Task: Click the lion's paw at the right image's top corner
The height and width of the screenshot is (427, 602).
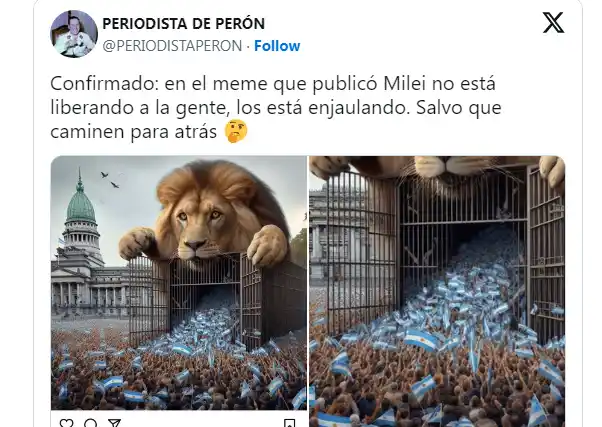Action: [x=552, y=170]
